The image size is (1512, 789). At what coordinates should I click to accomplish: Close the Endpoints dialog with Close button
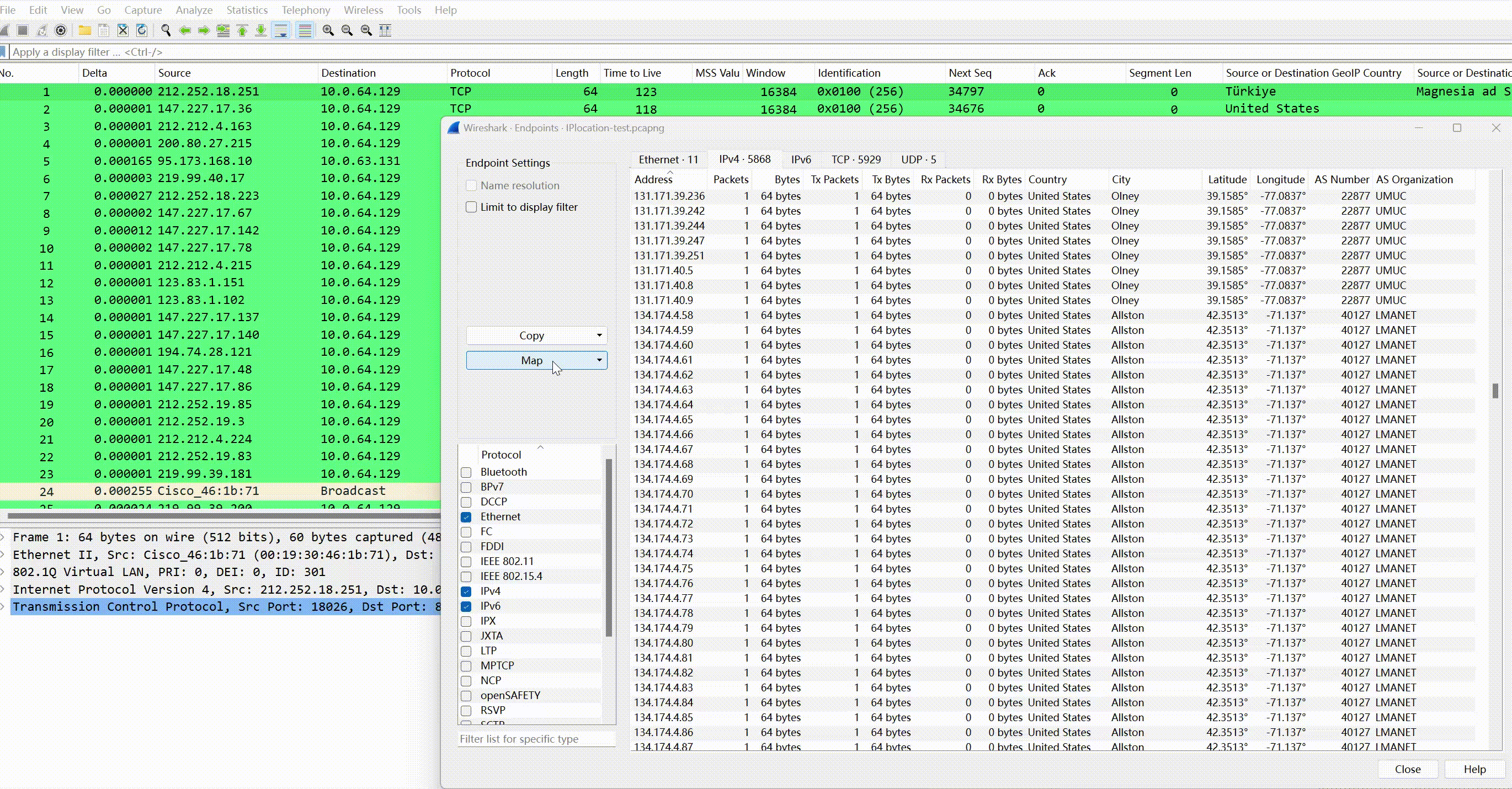1408,769
